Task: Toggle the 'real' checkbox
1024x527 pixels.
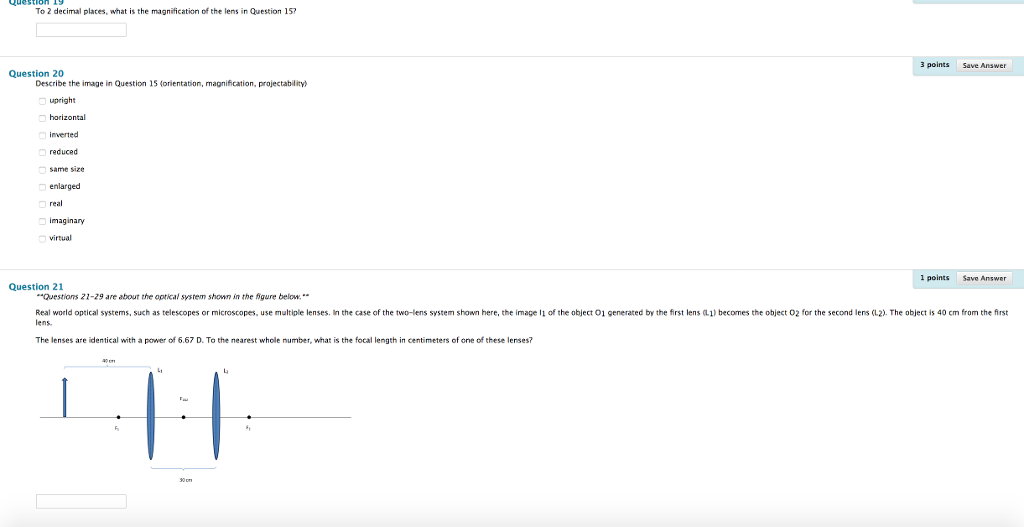Action: [42, 203]
